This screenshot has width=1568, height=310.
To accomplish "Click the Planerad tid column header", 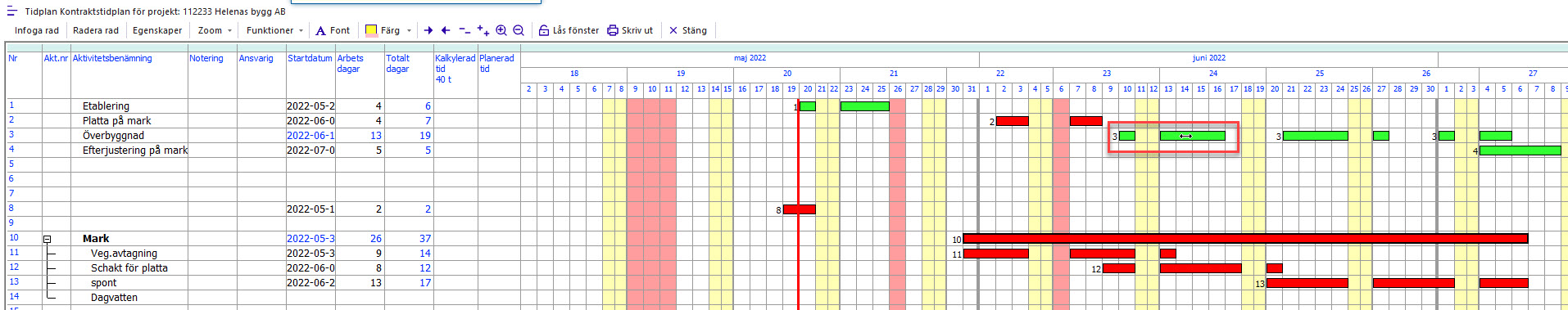I will click(x=496, y=63).
